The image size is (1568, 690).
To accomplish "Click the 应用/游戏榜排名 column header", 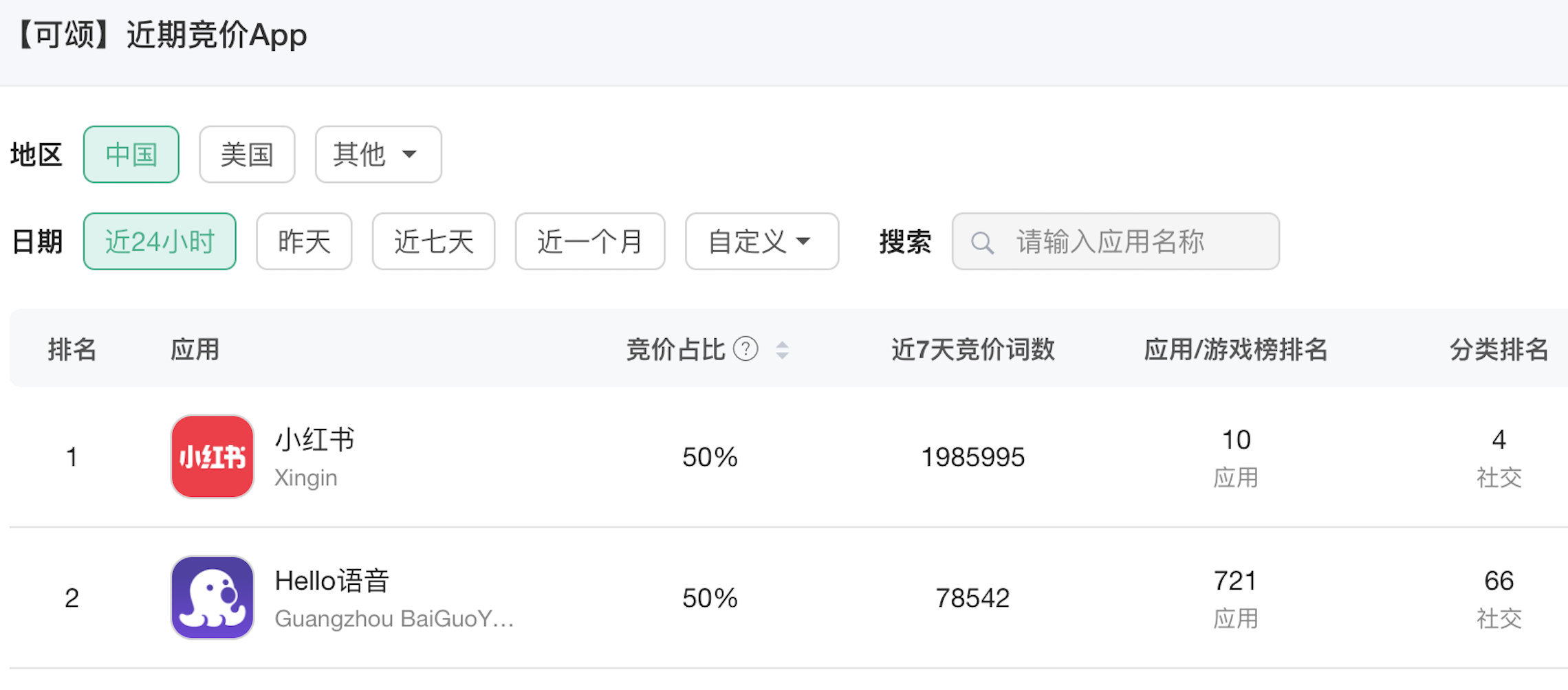I will tap(1235, 350).
